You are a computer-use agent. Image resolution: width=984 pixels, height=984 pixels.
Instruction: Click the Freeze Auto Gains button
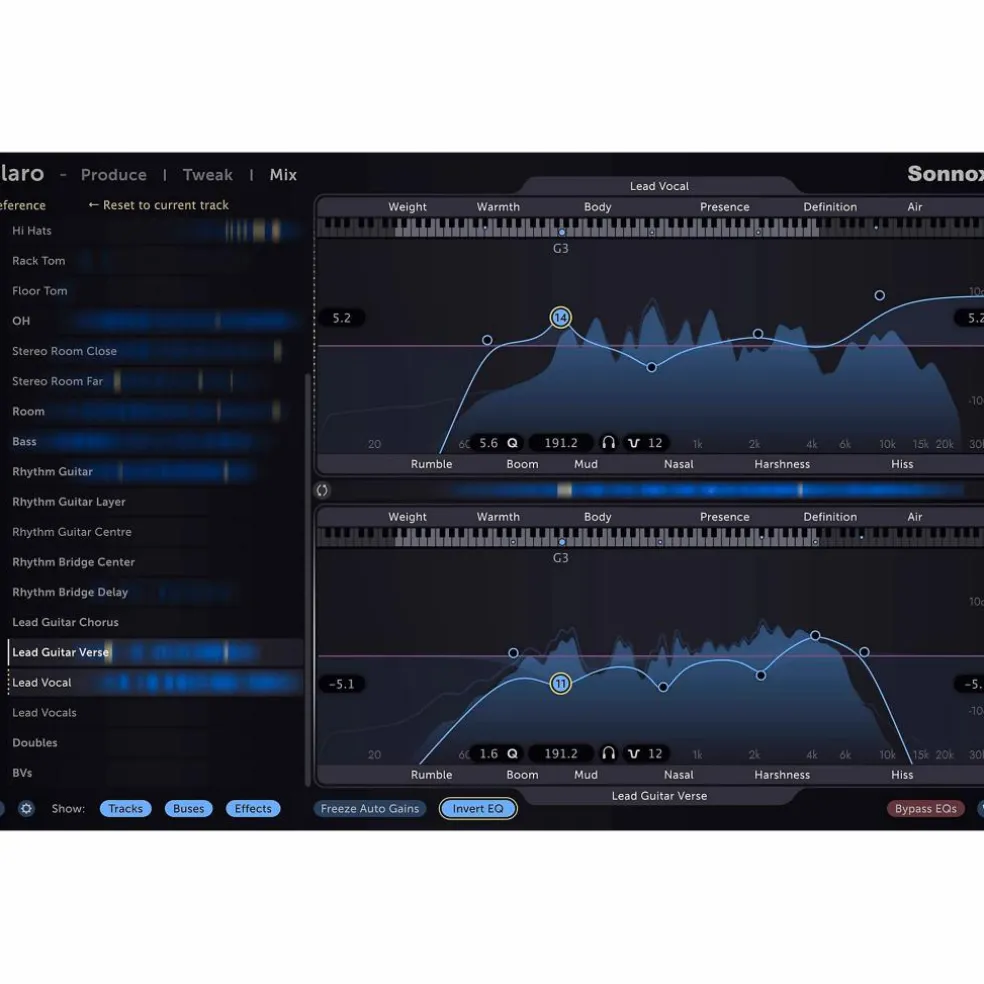coord(370,808)
